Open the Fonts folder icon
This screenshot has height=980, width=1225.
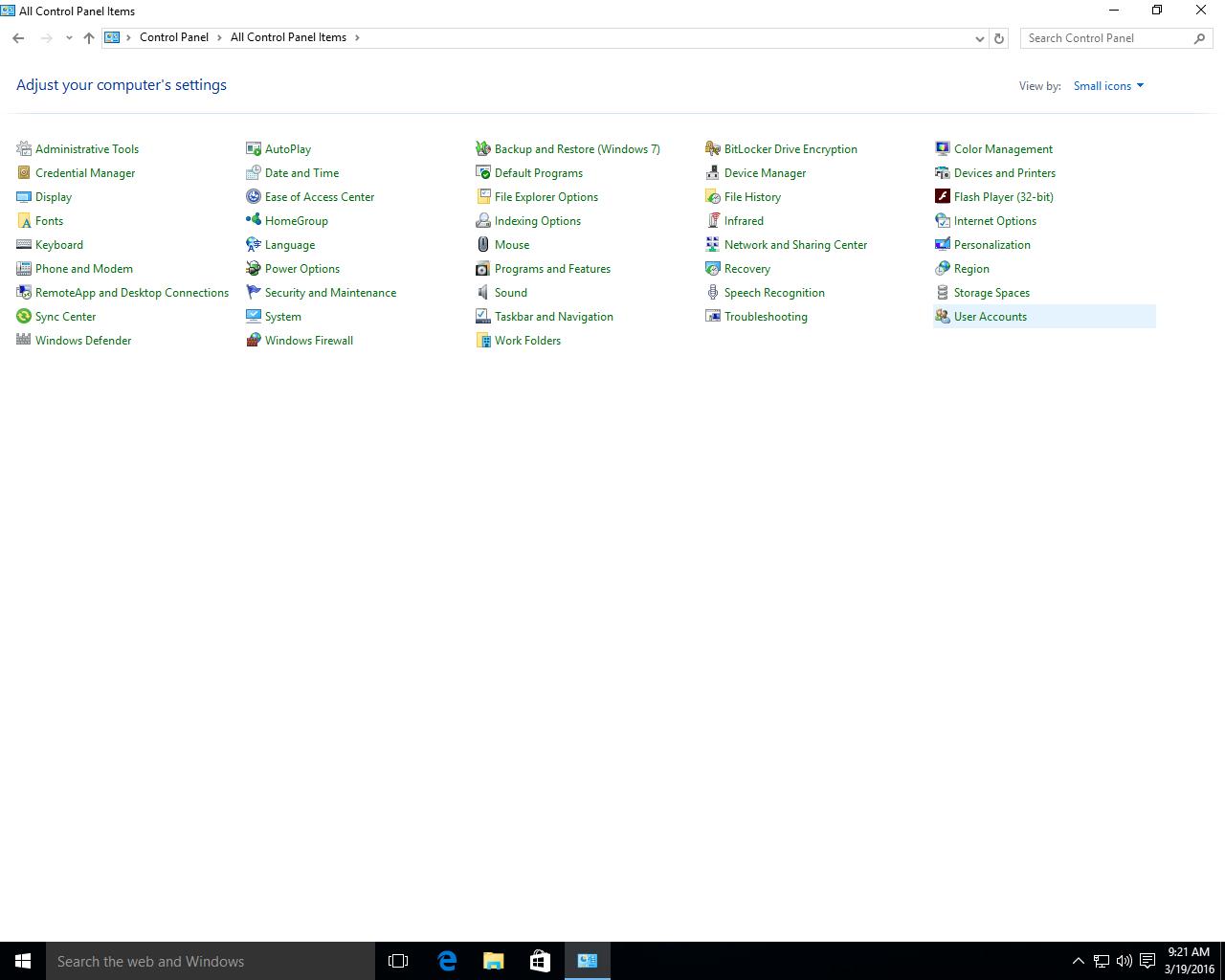point(24,220)
